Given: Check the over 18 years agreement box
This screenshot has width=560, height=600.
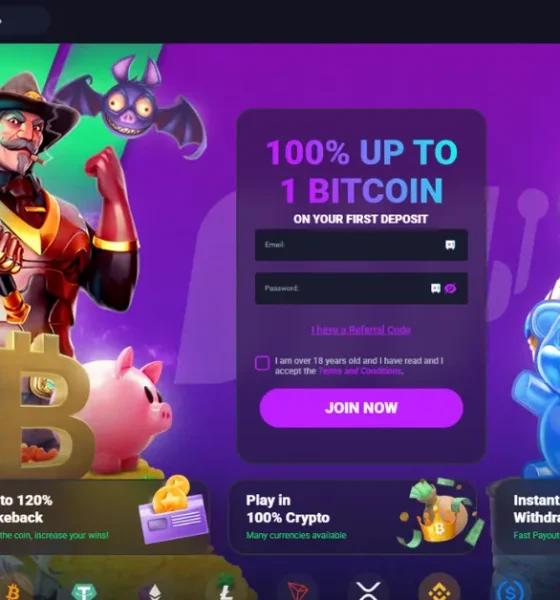Looking at the screenshot, I should 262,363.
